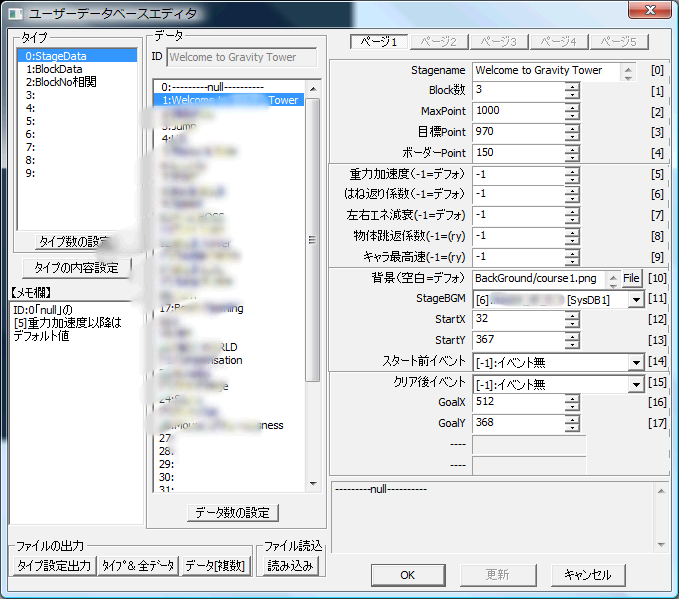Click the タイプ設定出力 button

pyautogui.click(x=54, y=566)
